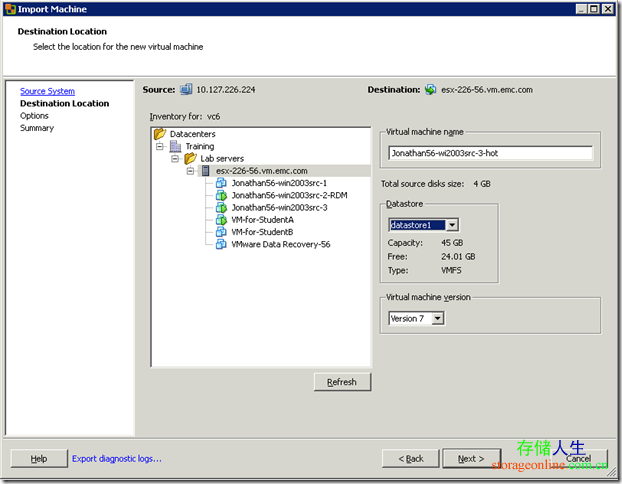
Task: Collapse the Lab servers folder node
Action: coord(175,159)
